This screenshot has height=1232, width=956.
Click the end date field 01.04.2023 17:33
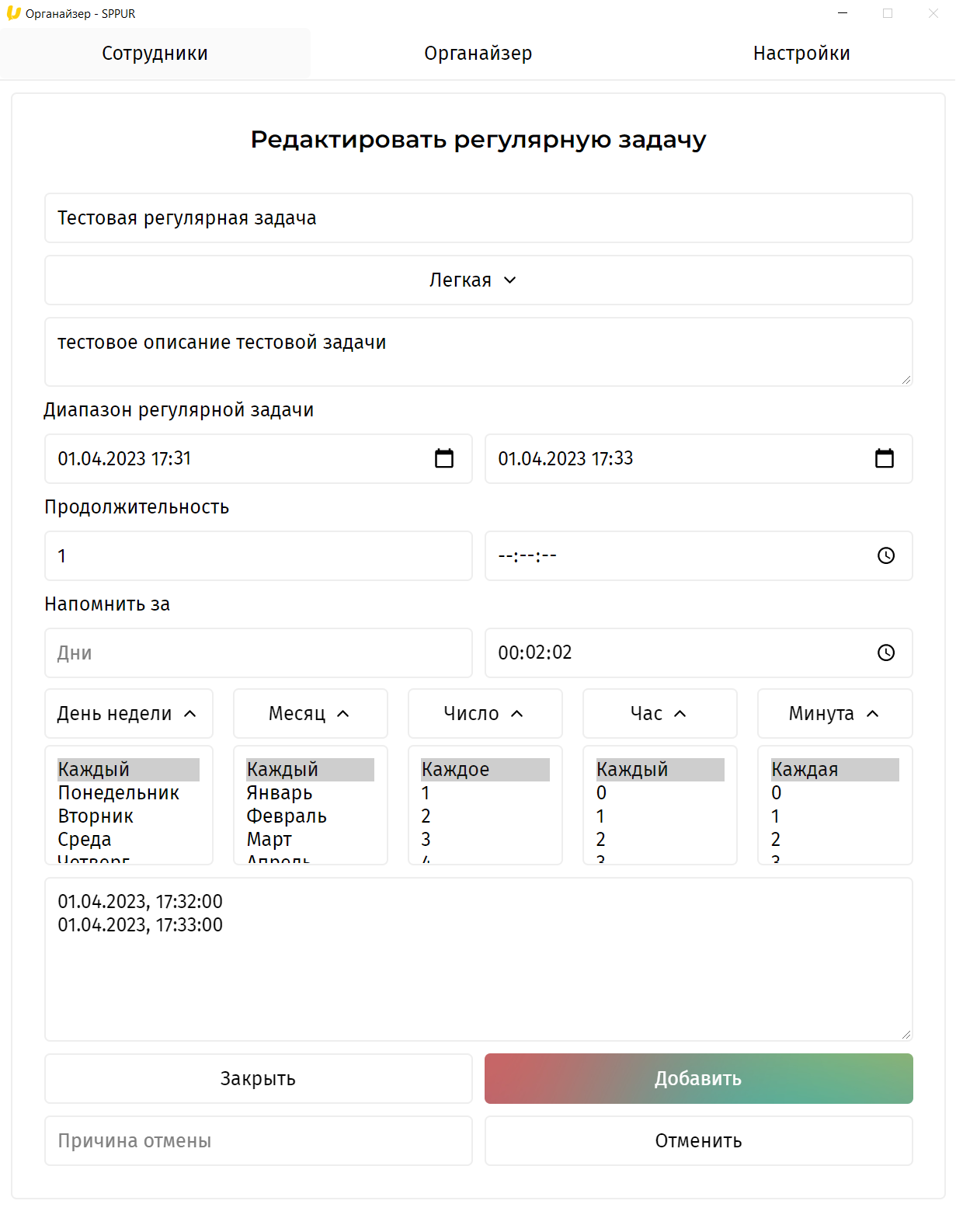699,459
